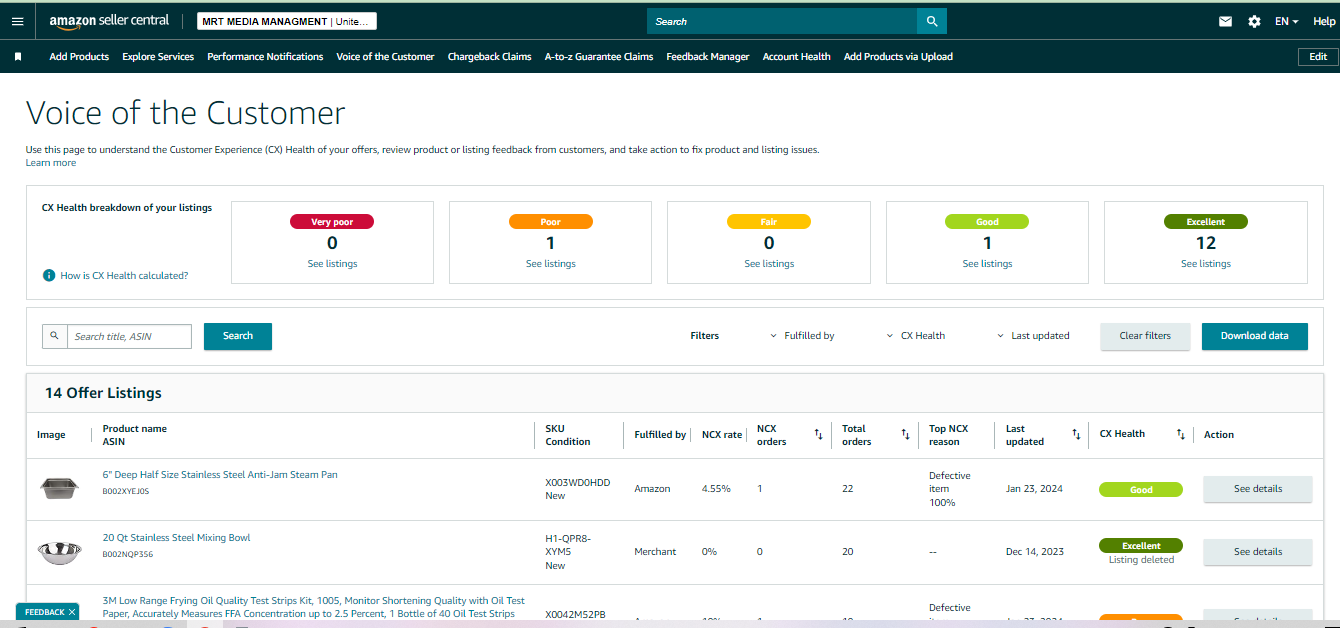
Task: Click the Excellent dark green badge
Action: (x=1206, y=222)
